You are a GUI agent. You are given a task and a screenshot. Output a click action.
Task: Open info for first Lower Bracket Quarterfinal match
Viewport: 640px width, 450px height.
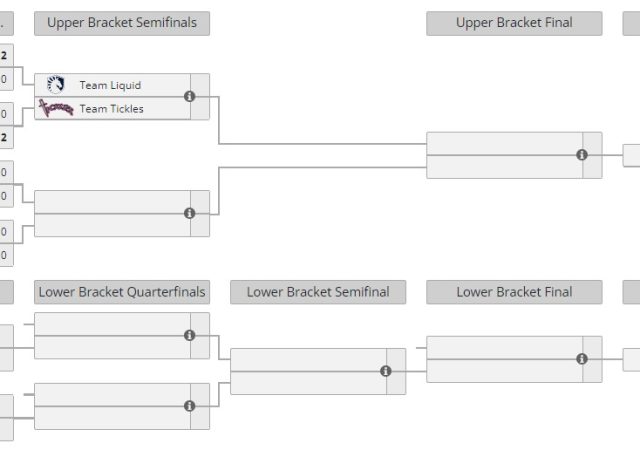click(190, 335)
